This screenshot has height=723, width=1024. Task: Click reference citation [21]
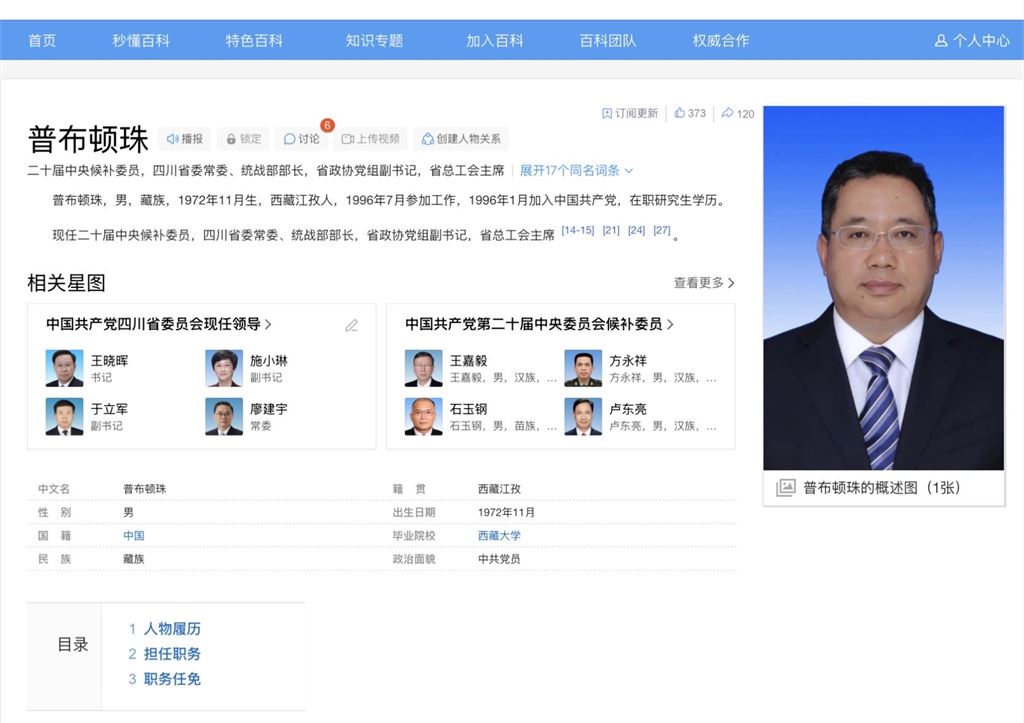[x=611, y=230]
